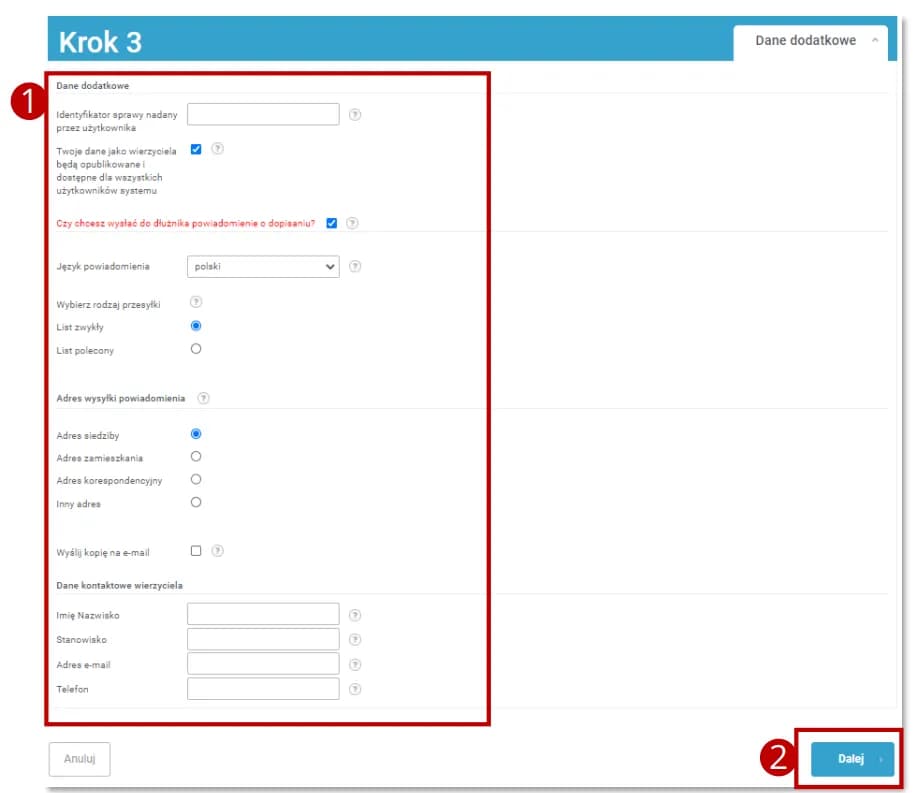The image size is (917, 793).
Task: Open the Język powiadomienia dropdown
Action: click(x=263, y=267)
